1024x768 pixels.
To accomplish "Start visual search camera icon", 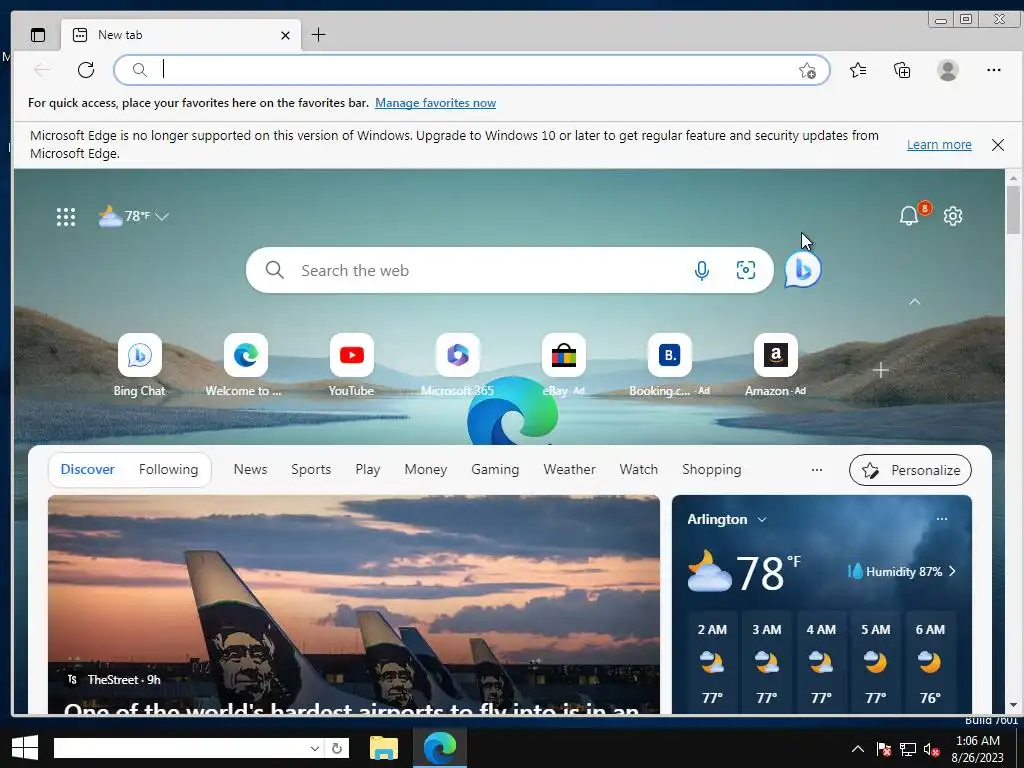I will (x=746, y=270).
